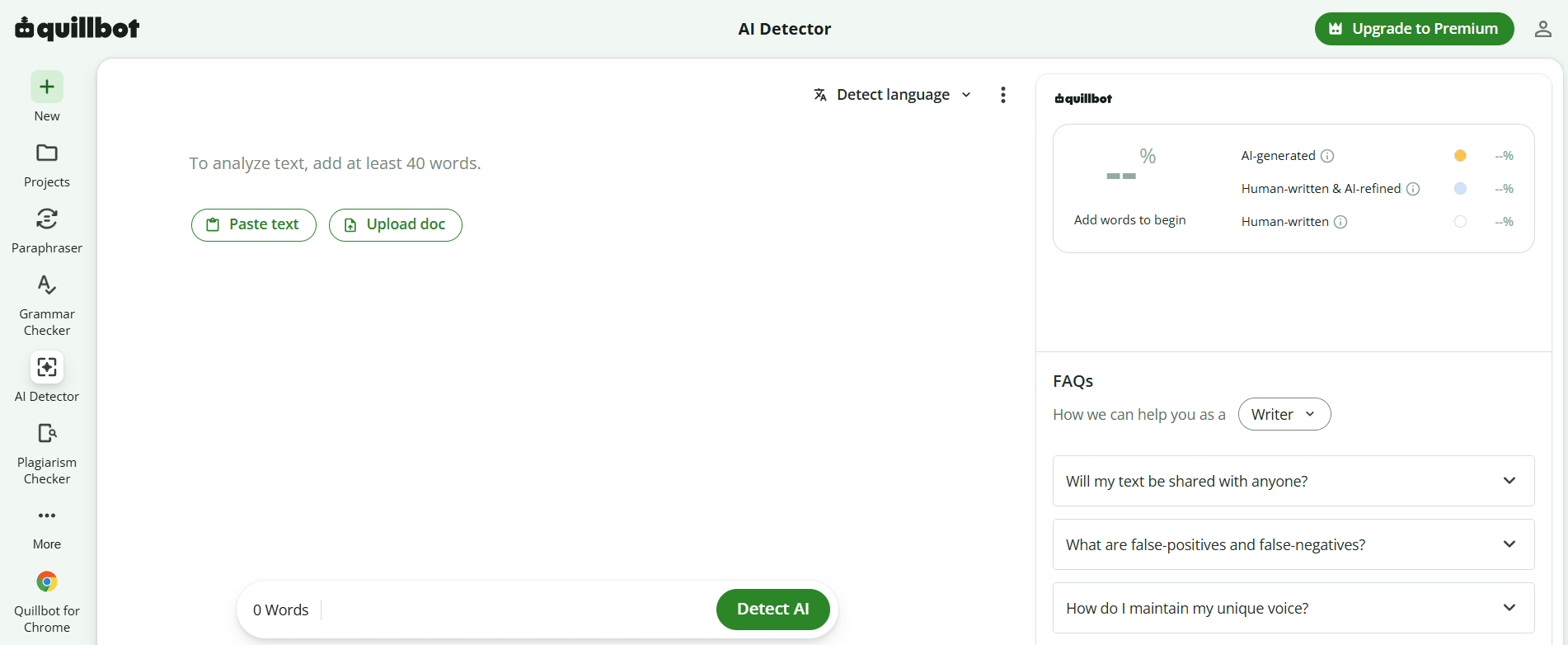Image resolution: width=1568 pixels, height=645 pixels.
Task: Click the Upgrade to Premium button
Action: [x=1415, y=29]
